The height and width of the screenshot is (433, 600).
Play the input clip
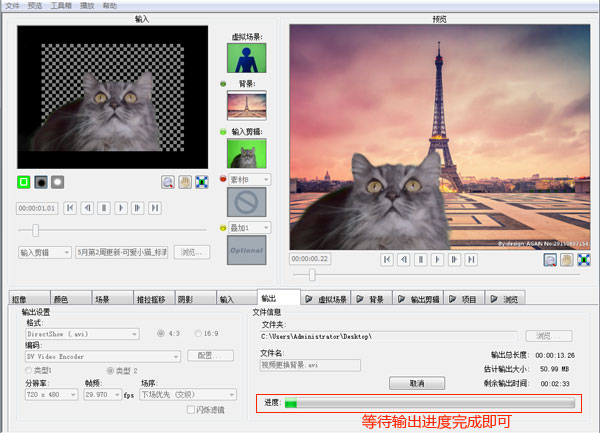pos(121,208)
